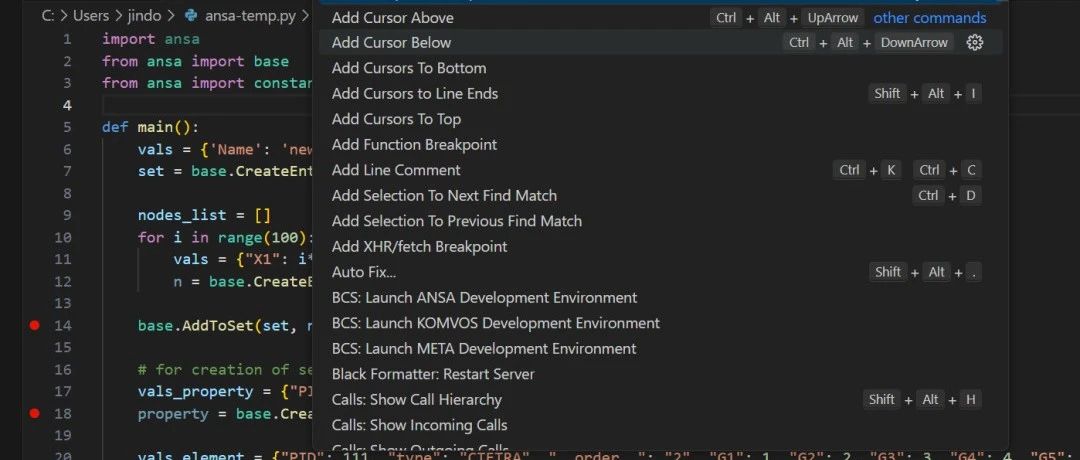Remove the breakpoint on line 14
This screenshot has width=1080, height=460.
35,326
